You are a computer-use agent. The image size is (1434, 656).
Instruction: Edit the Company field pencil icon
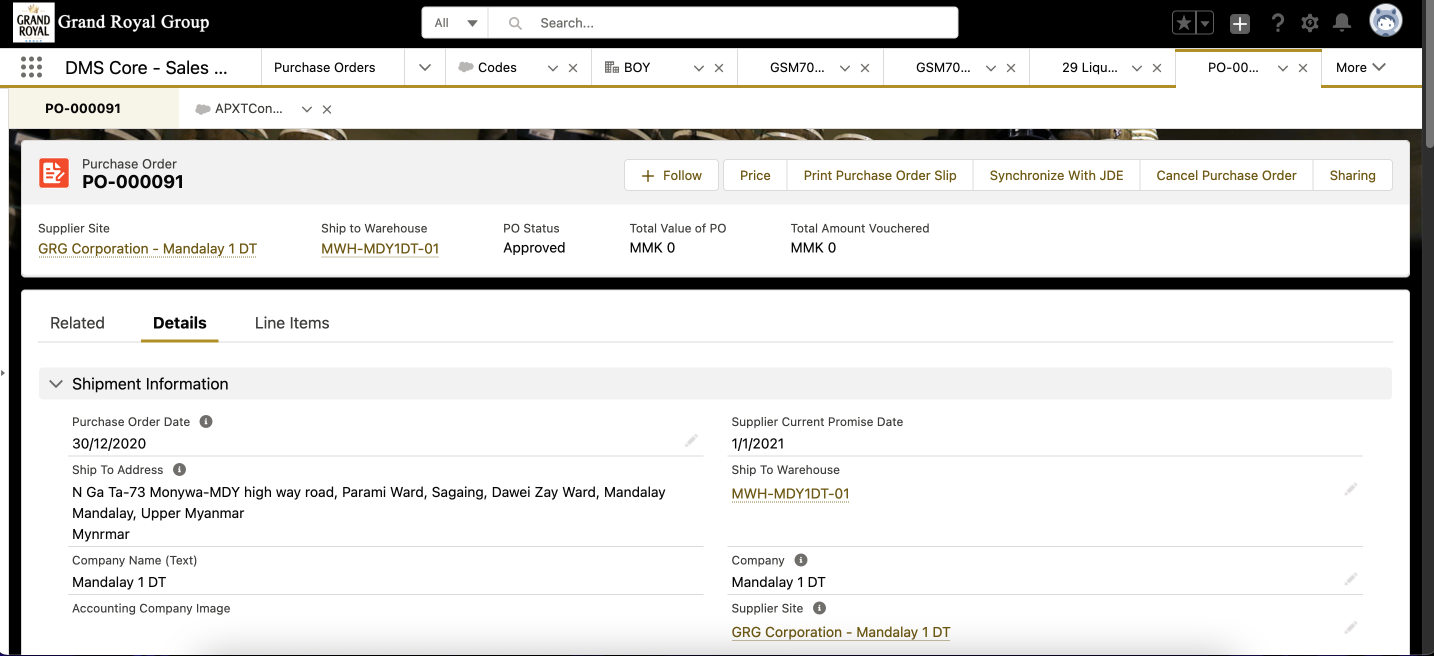(1351, 579)
